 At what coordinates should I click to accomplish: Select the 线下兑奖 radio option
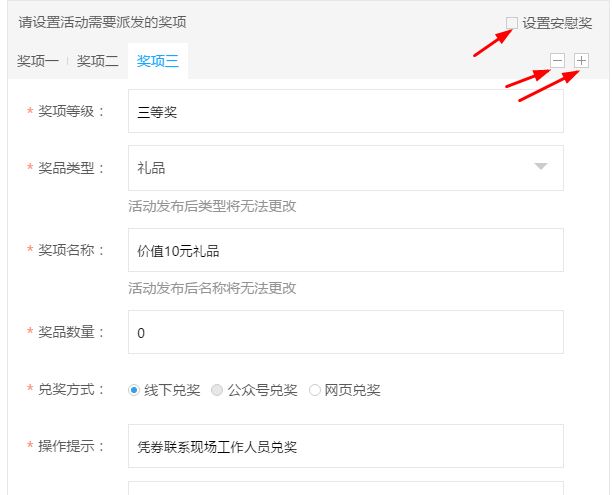134,390
